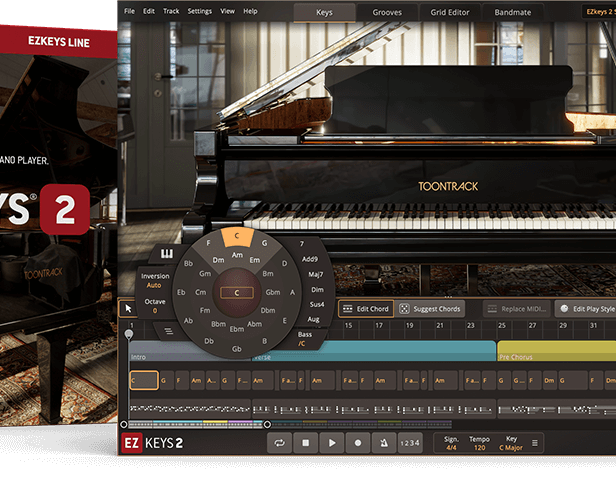Toggle the metronome icon
Viewport: 616px width, 488px height.
click(384, 443)
